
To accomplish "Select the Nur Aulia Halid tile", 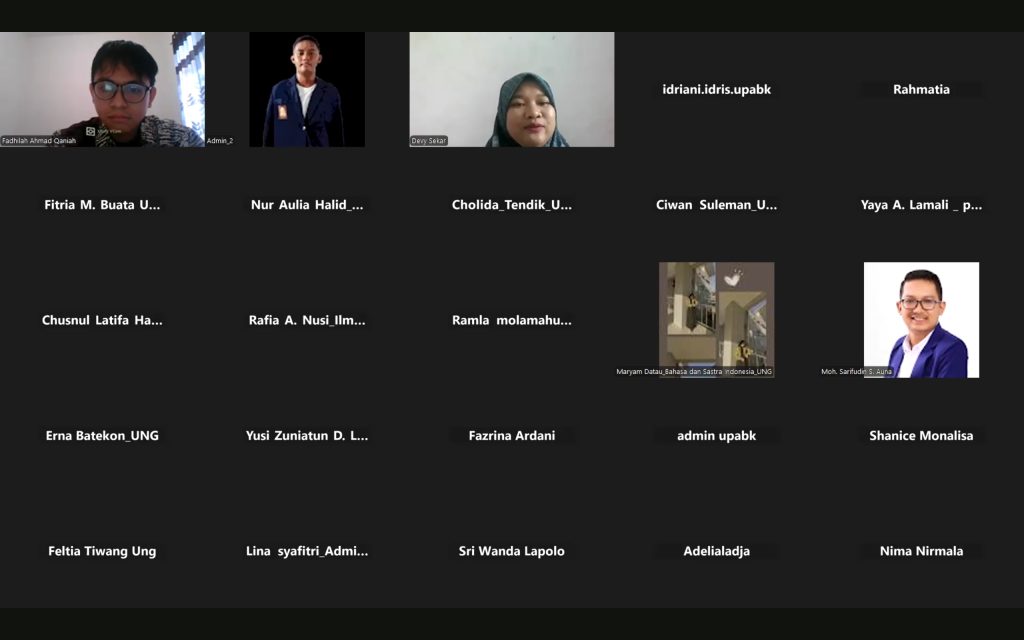I will [307, 205].
